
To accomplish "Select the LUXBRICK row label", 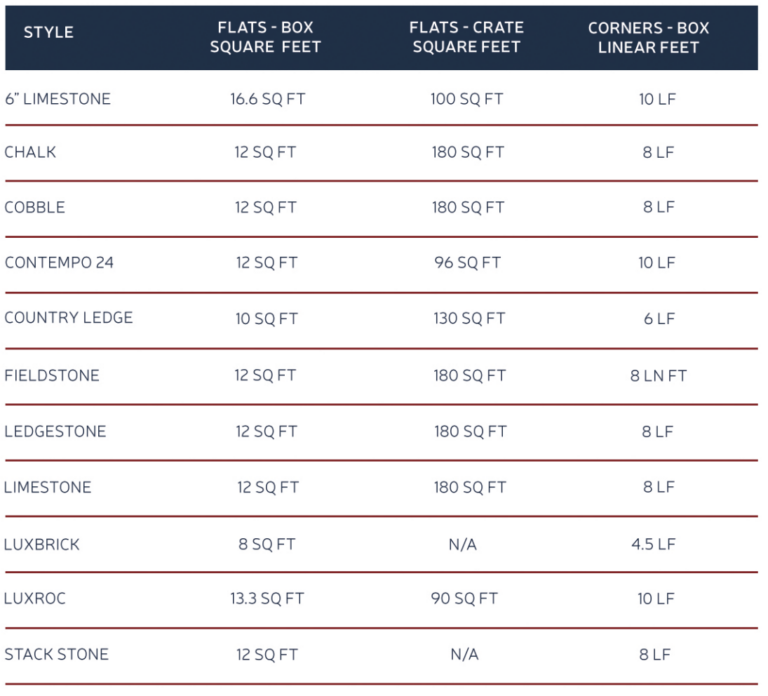I will coord(42,545).
